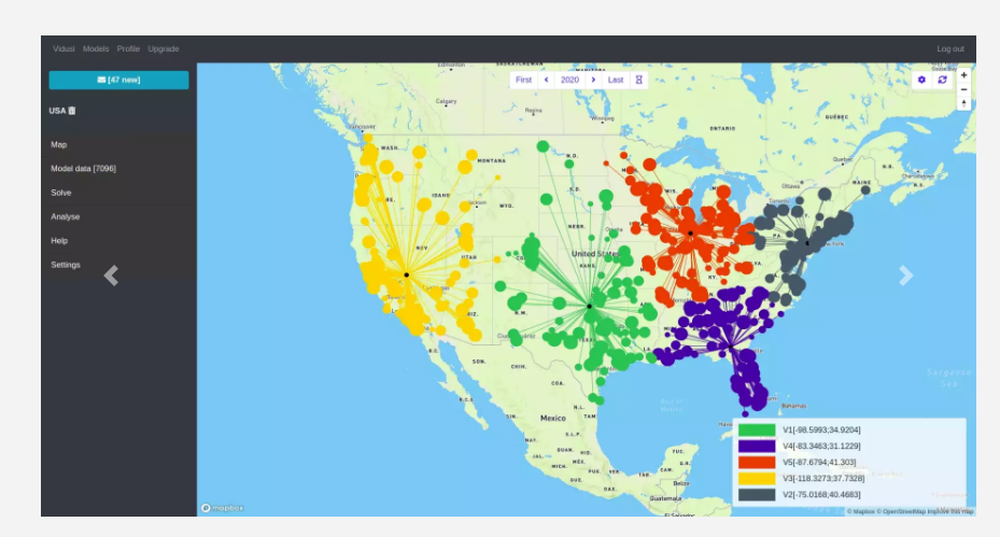Click dark gray V2 legend swatch

[756, 494]
